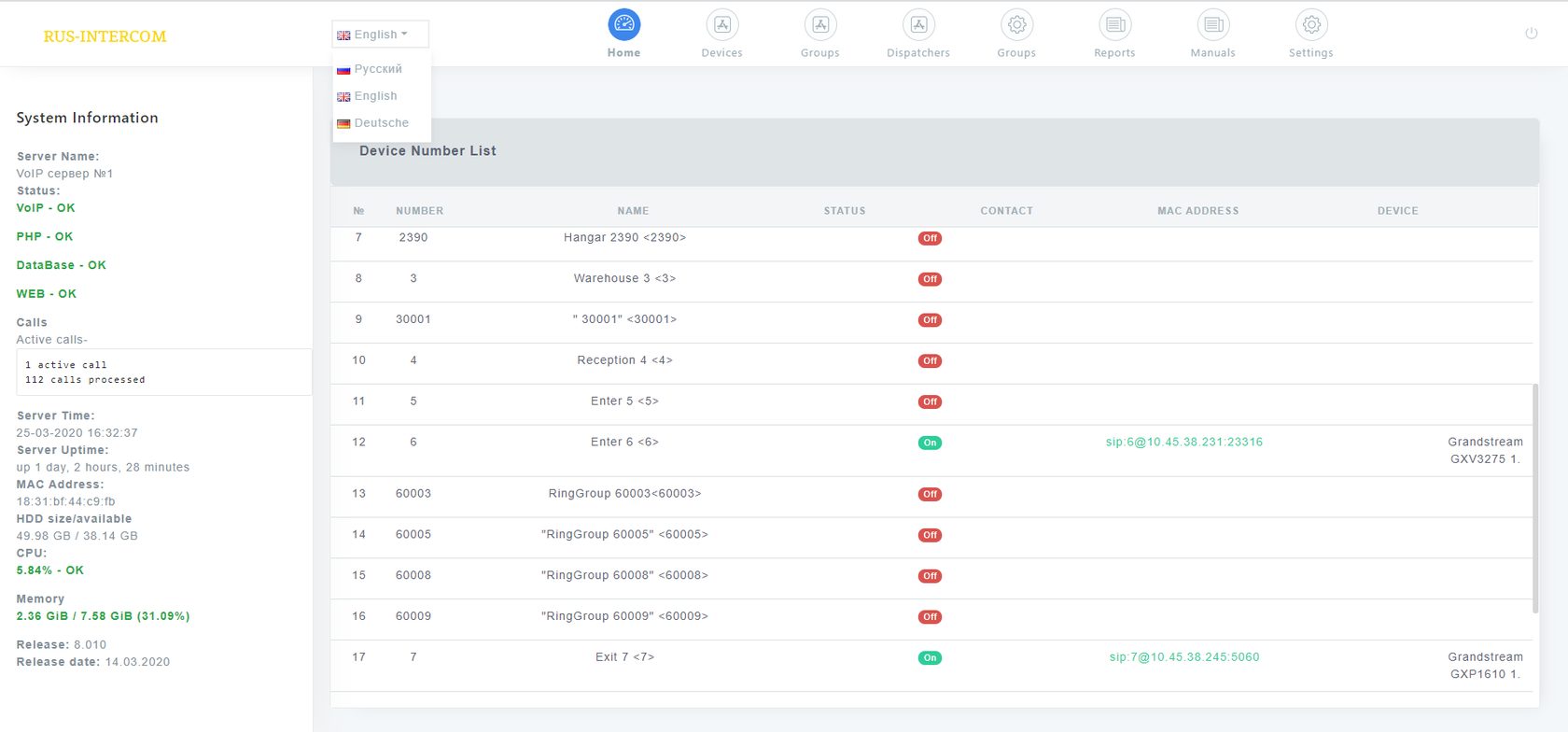Select the name 'Enter 5 <5>'
Screen dimensions: 1568x732
click(624, 402)
